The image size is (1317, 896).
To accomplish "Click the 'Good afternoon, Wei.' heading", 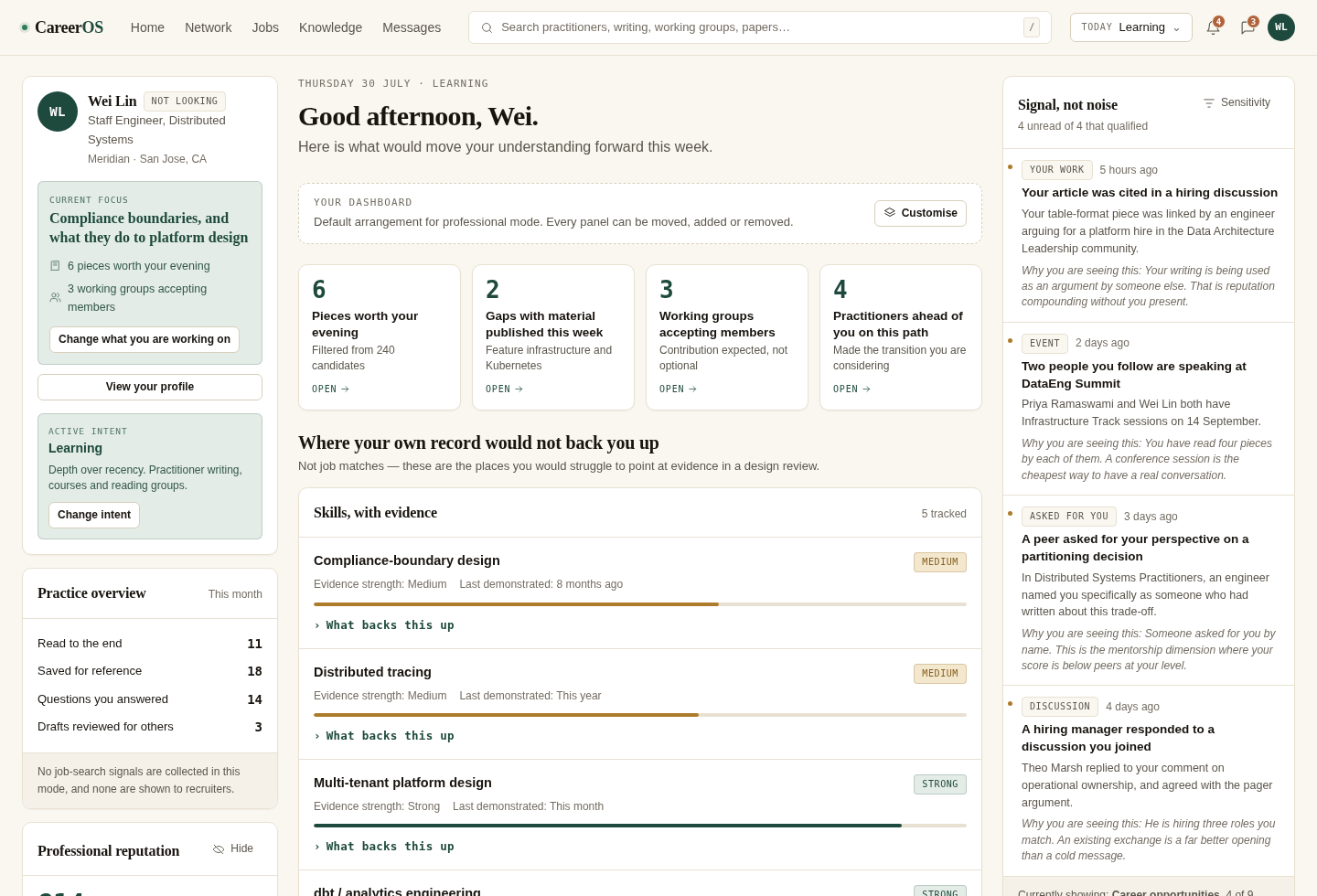I will pyautogui.click(x=418, y=116).
